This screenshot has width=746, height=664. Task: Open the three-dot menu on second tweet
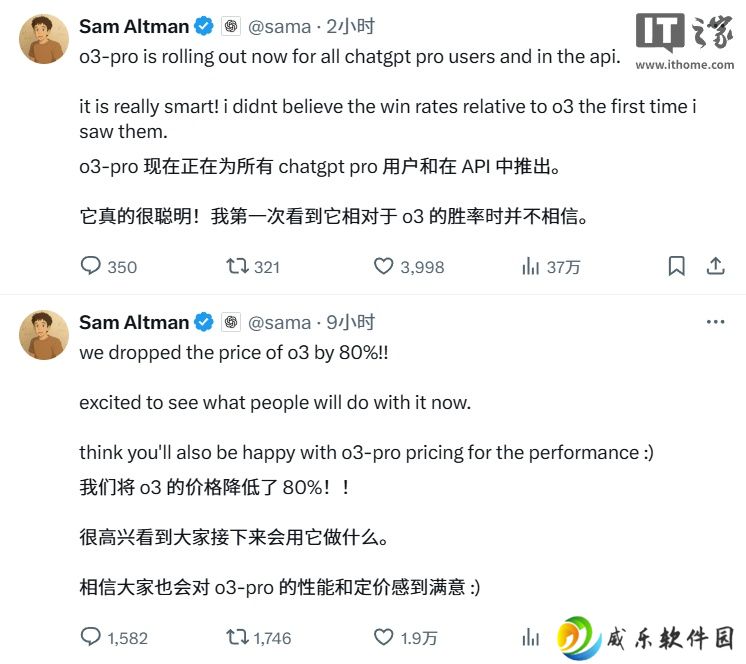pos(715,322)
